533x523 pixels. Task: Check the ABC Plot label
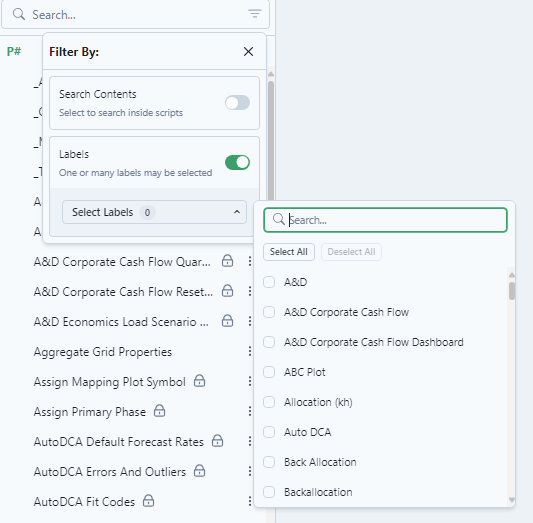(x=269, y=372)
